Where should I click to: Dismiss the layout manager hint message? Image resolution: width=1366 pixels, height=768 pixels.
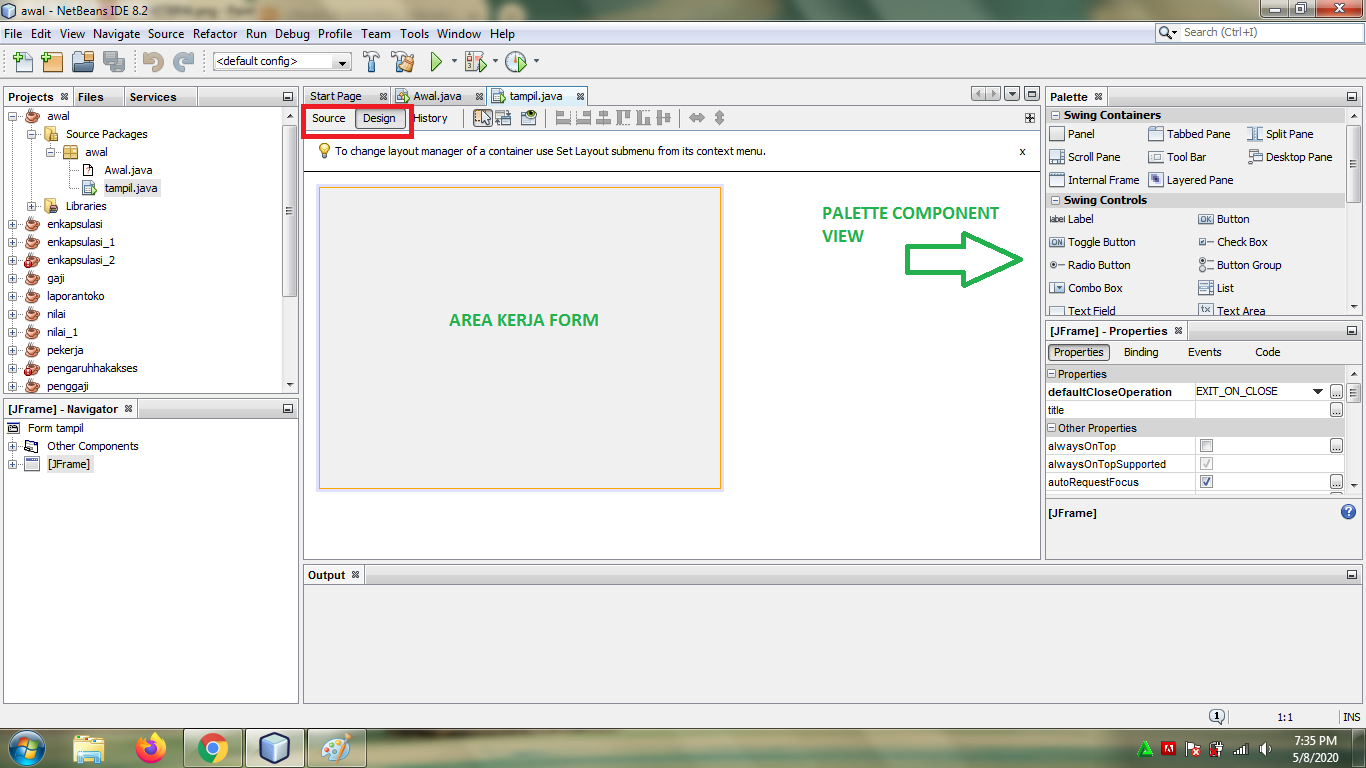(x=1022, y=151)
